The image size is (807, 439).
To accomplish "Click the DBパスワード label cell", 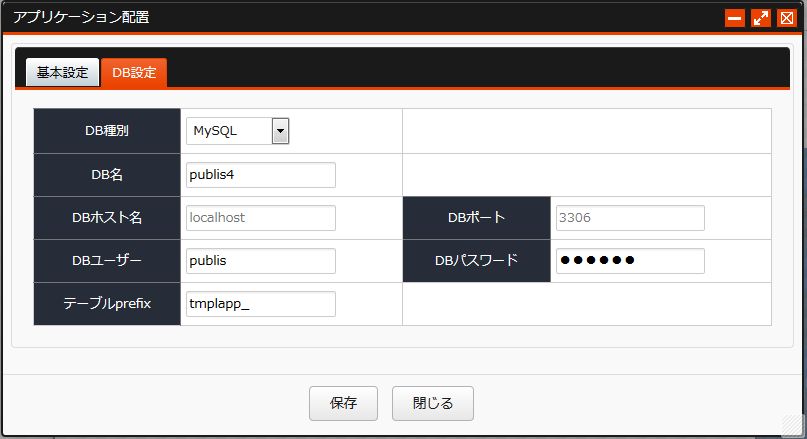I will pyautogui.click(x=477, y=260).
